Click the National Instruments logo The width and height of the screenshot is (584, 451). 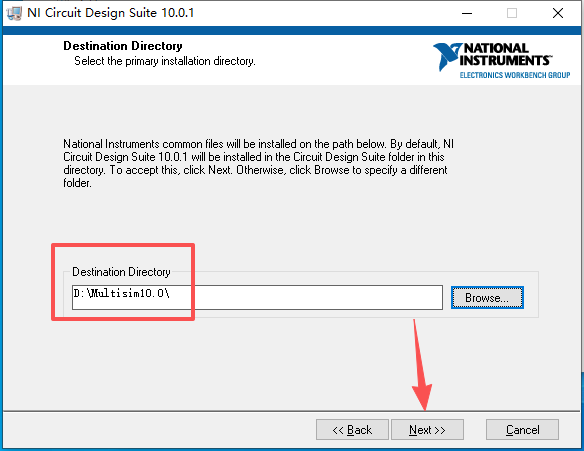[x=501, y=60]
